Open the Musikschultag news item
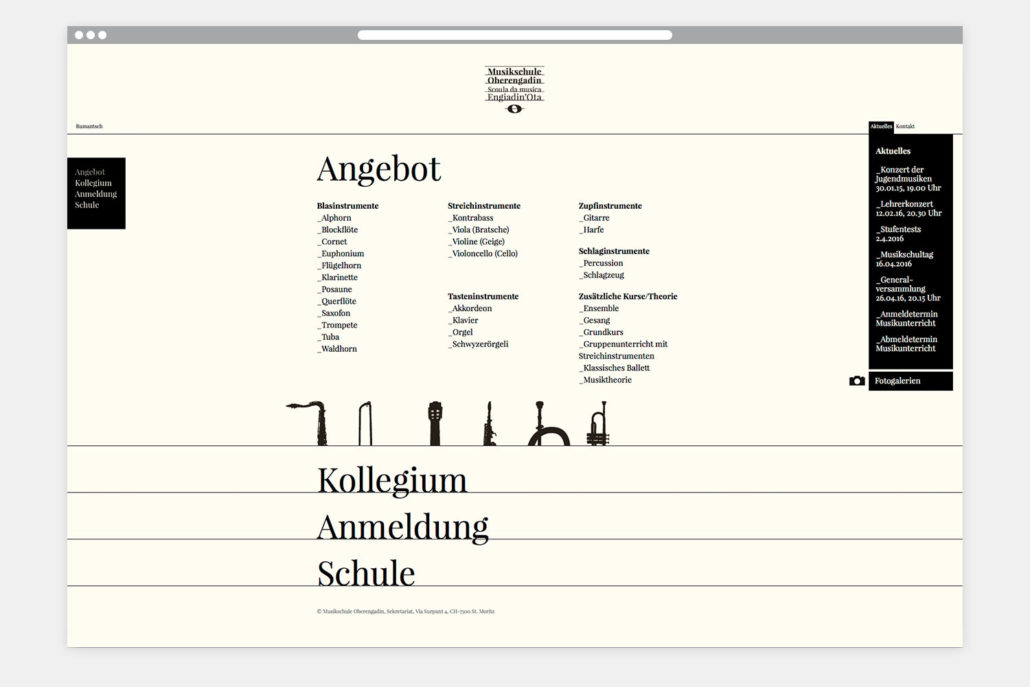 pos(905,259)
